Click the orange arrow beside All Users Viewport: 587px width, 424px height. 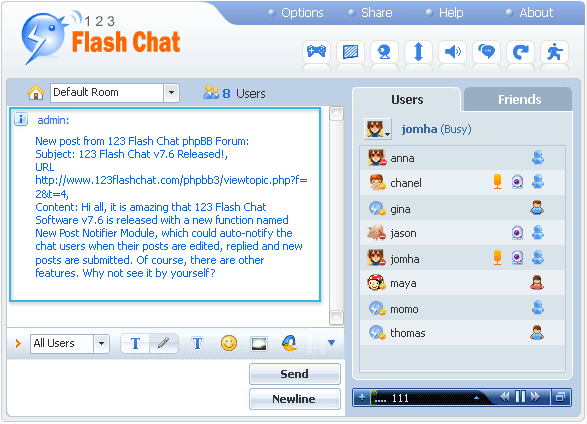point(18,344)
